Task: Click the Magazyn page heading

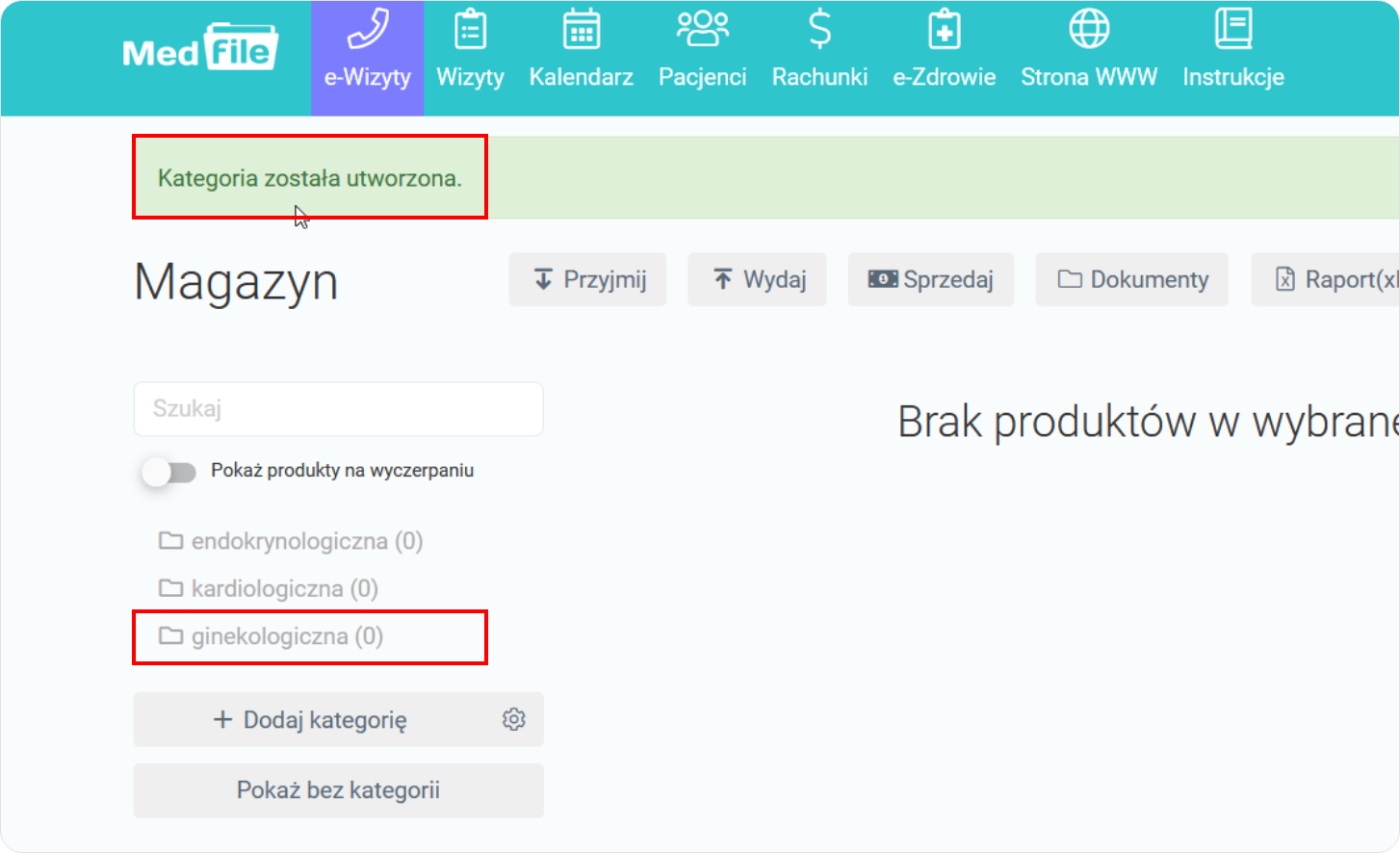Action: [236, 282]
